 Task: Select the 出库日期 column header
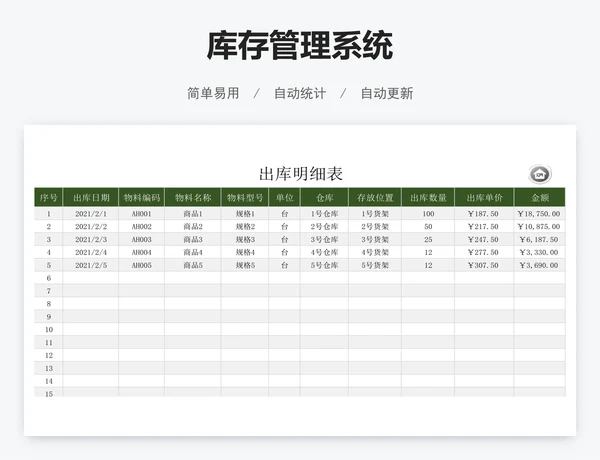(x=91, y=197)
